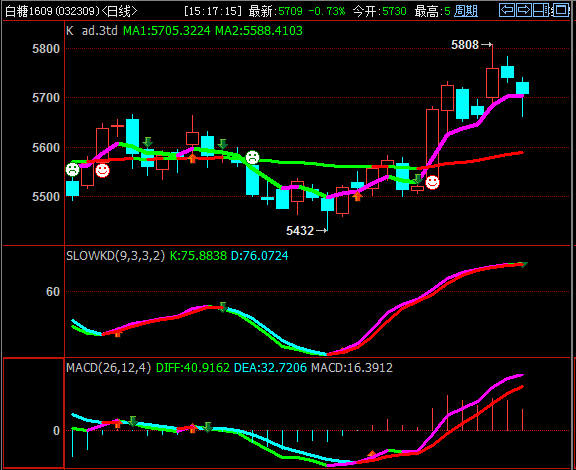576x470 pixels.
Task: Click the red smiley face near 5500
Action: click(432, 182)
